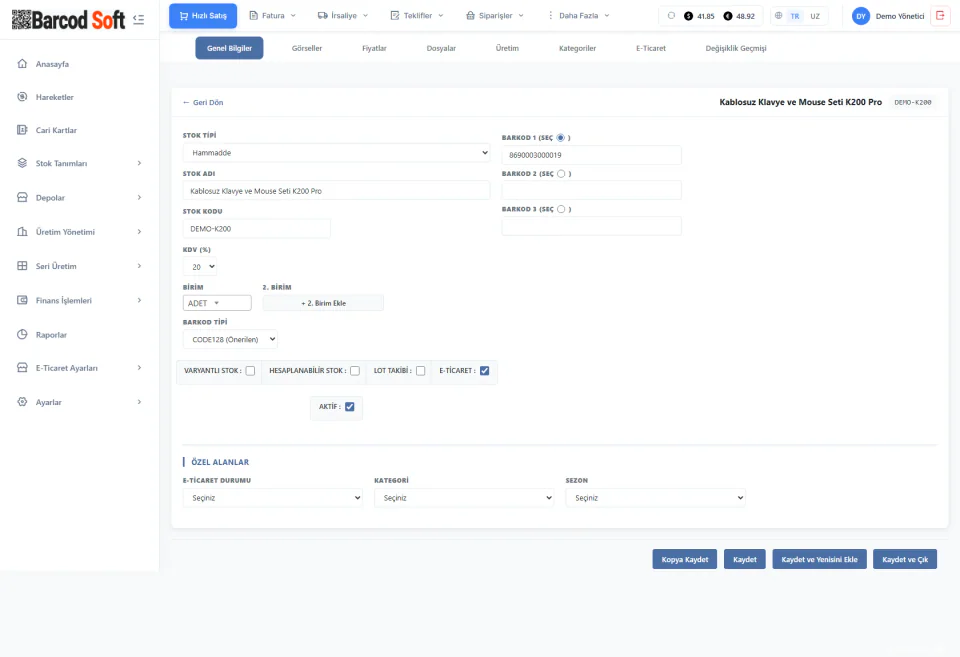This screenshot has height=657, width=960.
Task: Click the Stok Tanımları layers icon
Action: point(22,163)
